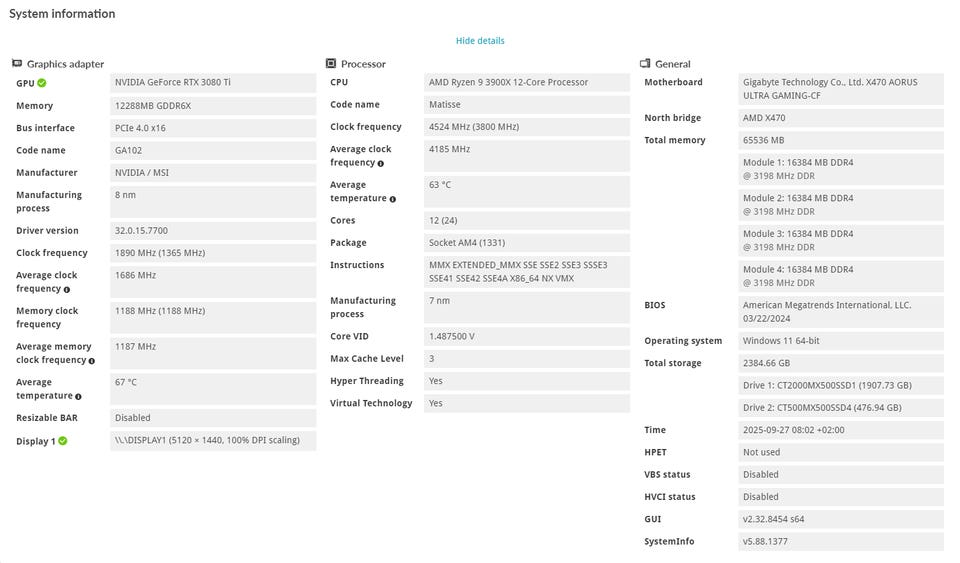This screenshot has height=563, width=960.
Task: Click info icon beside Processor Average clock frequency
Action: (x=381, y=163)
